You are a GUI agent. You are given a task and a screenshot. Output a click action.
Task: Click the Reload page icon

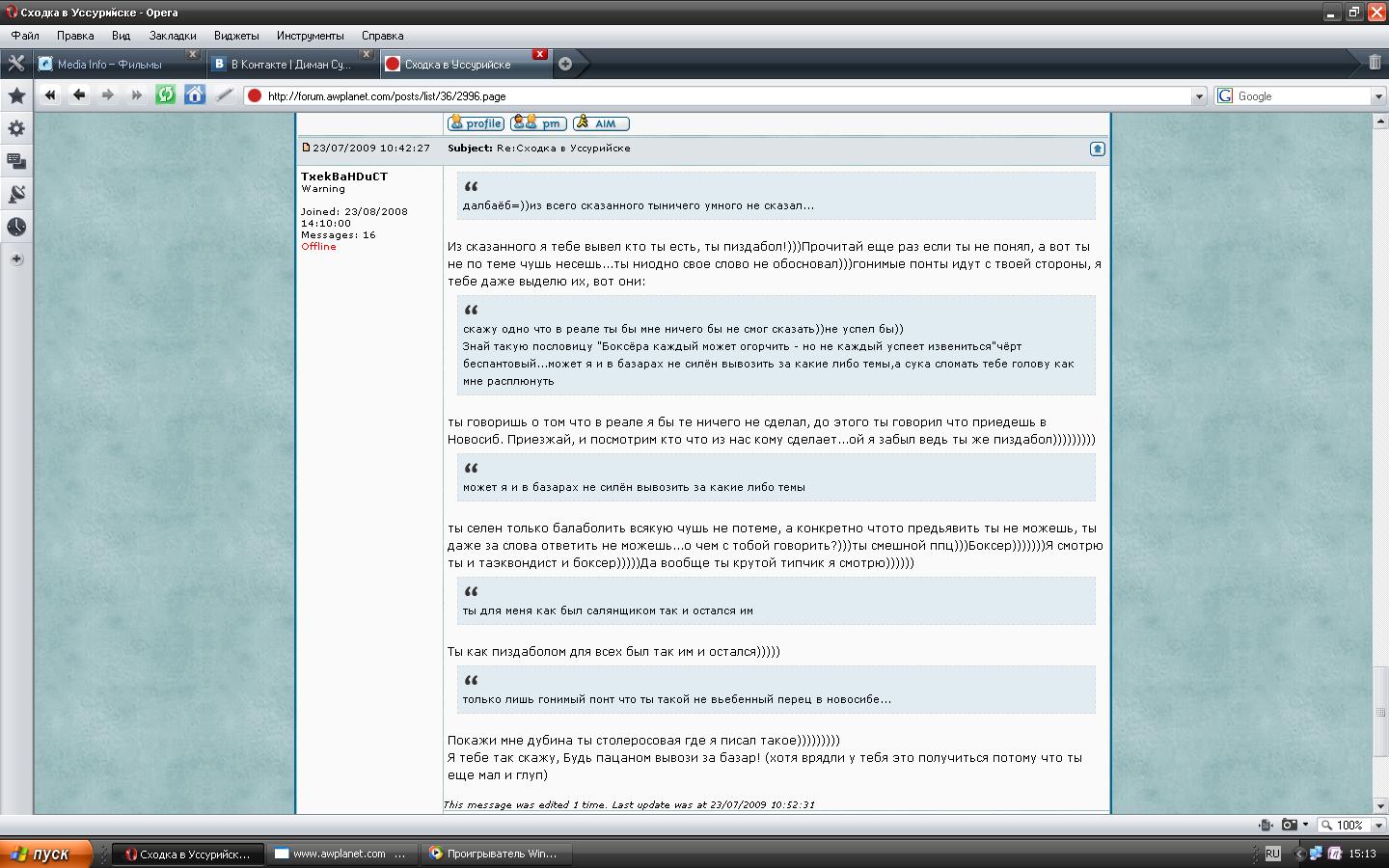[166, 95]
